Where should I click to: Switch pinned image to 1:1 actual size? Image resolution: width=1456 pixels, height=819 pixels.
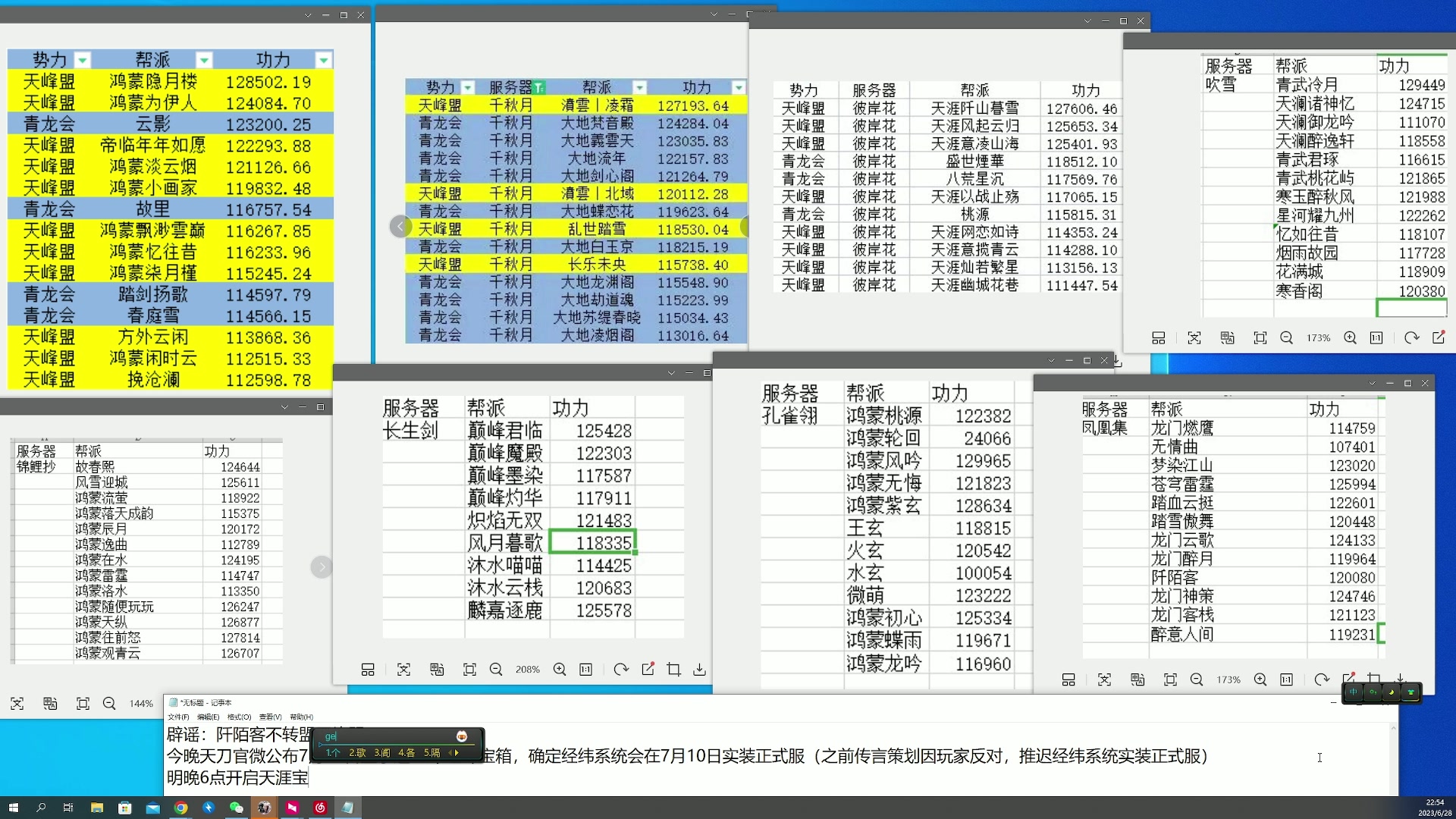(585, 670)
